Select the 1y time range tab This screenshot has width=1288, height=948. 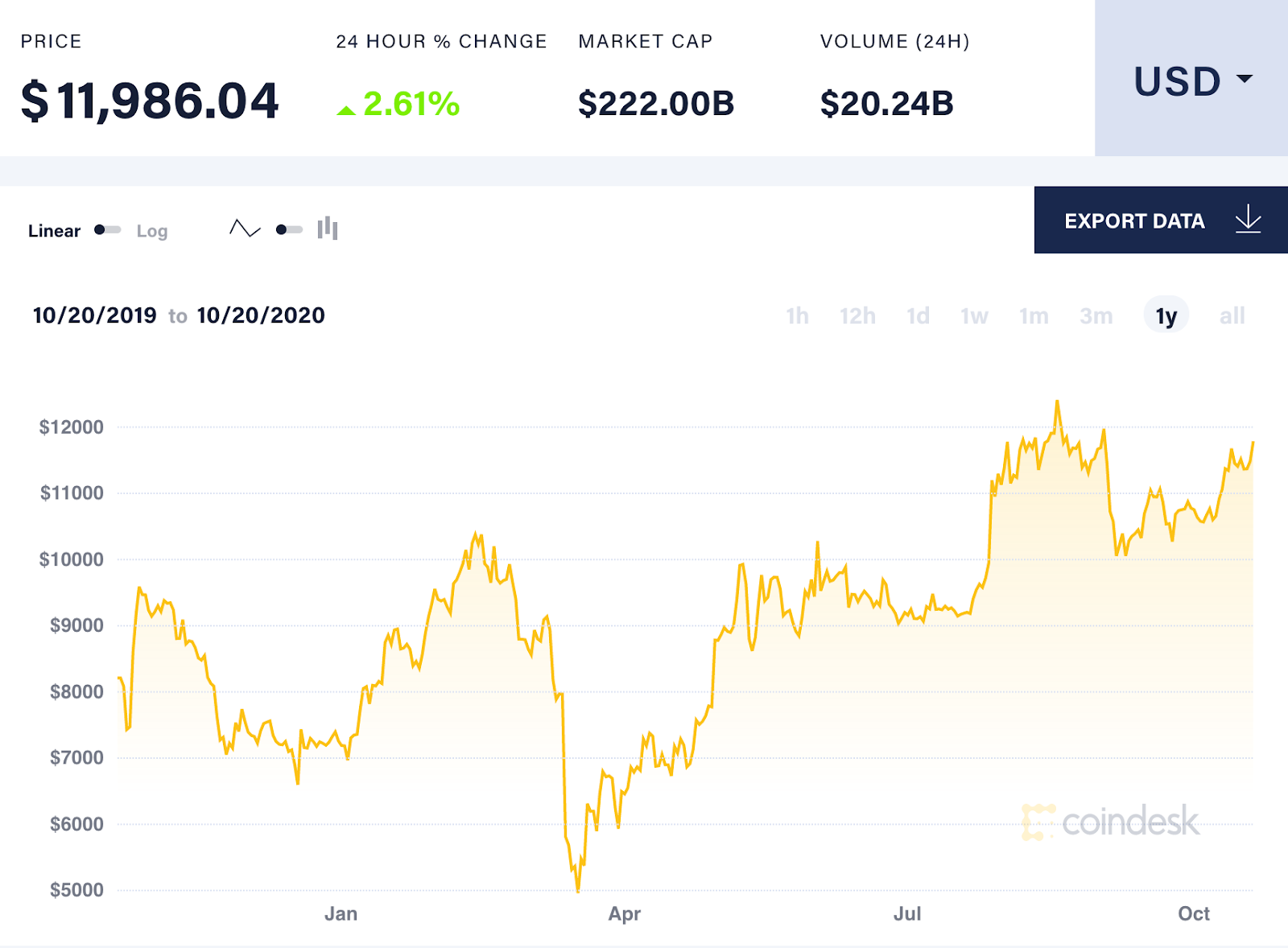click(1166, 316)
